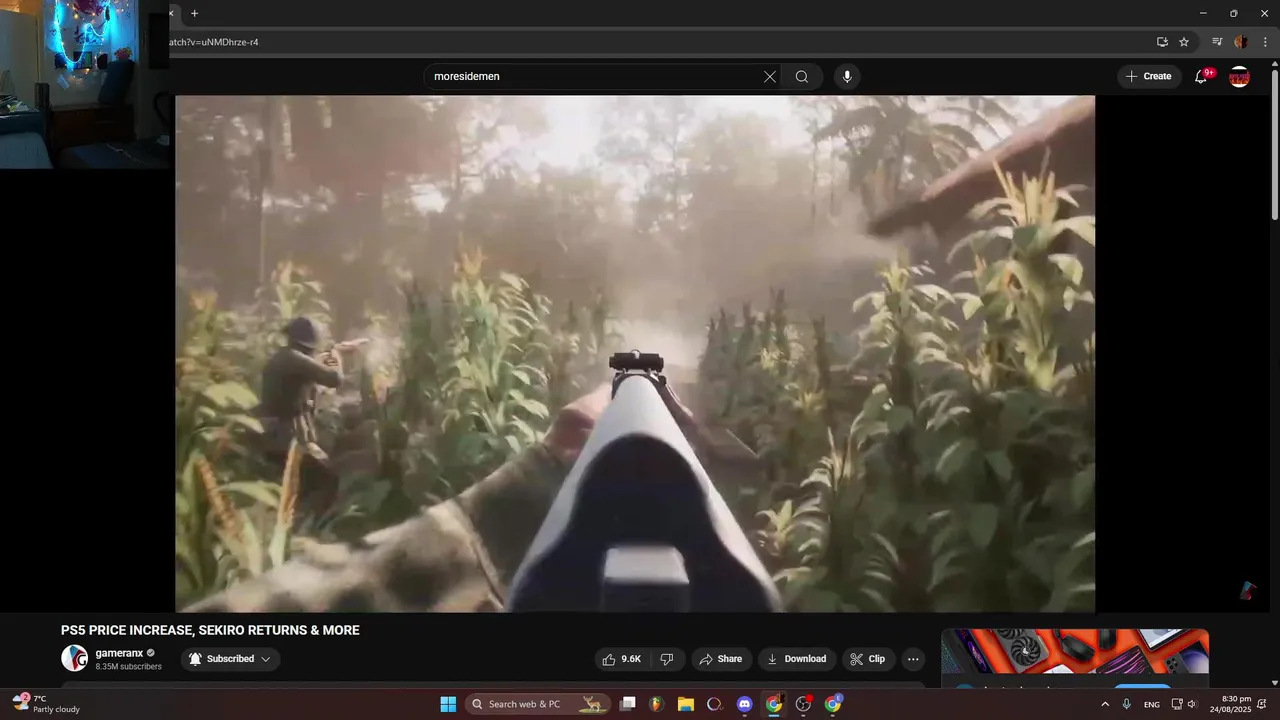1280x720 pixels.
Task: Click the video player to pause
Action: pos(635,353)
